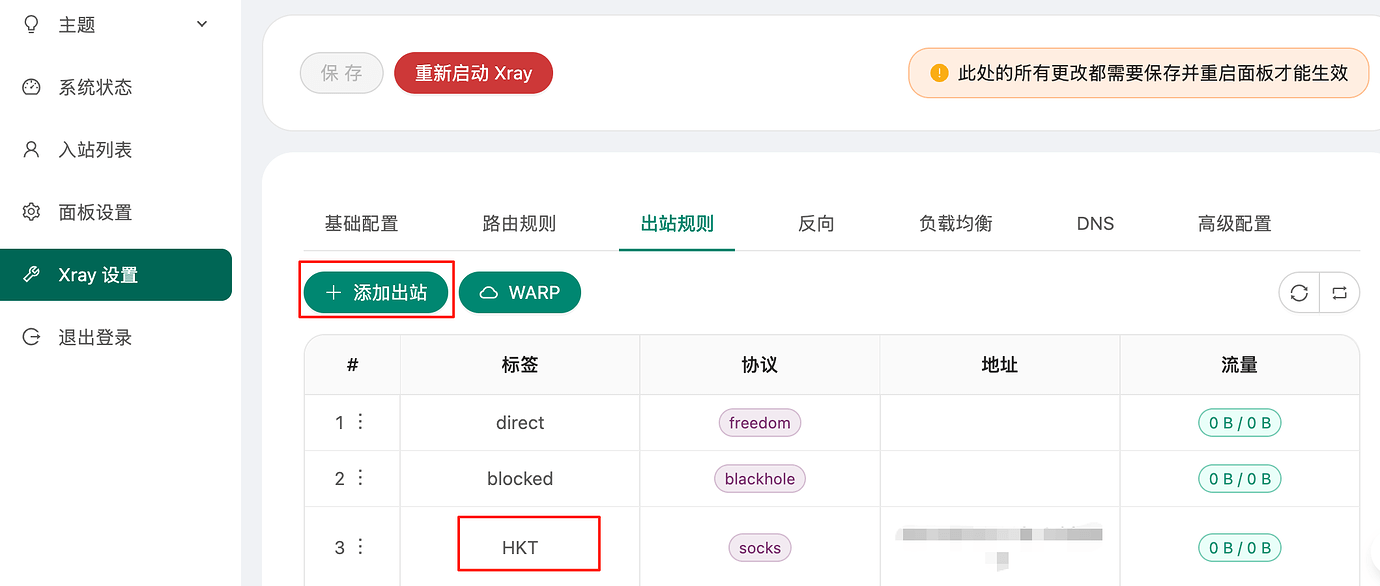Click the red restart Xray button
The width and height of the screenshot is (1380, 586).
[x=473, y=73]
